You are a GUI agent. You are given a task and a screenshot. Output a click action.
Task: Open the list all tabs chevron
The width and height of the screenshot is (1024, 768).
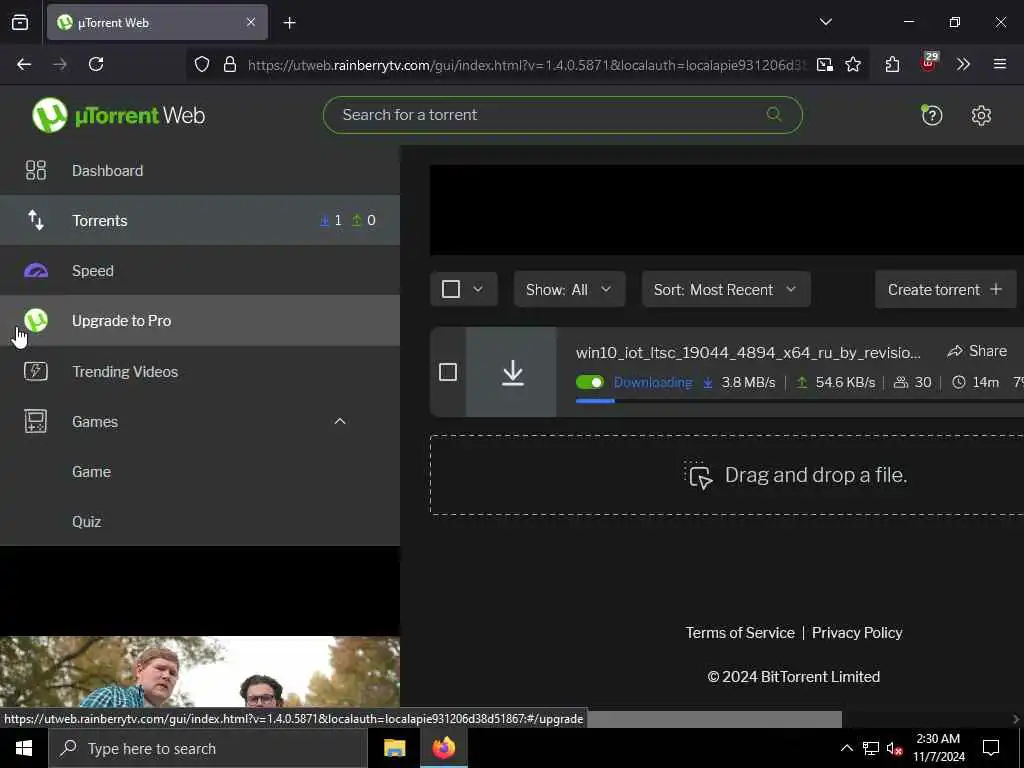tap(825, 22)
